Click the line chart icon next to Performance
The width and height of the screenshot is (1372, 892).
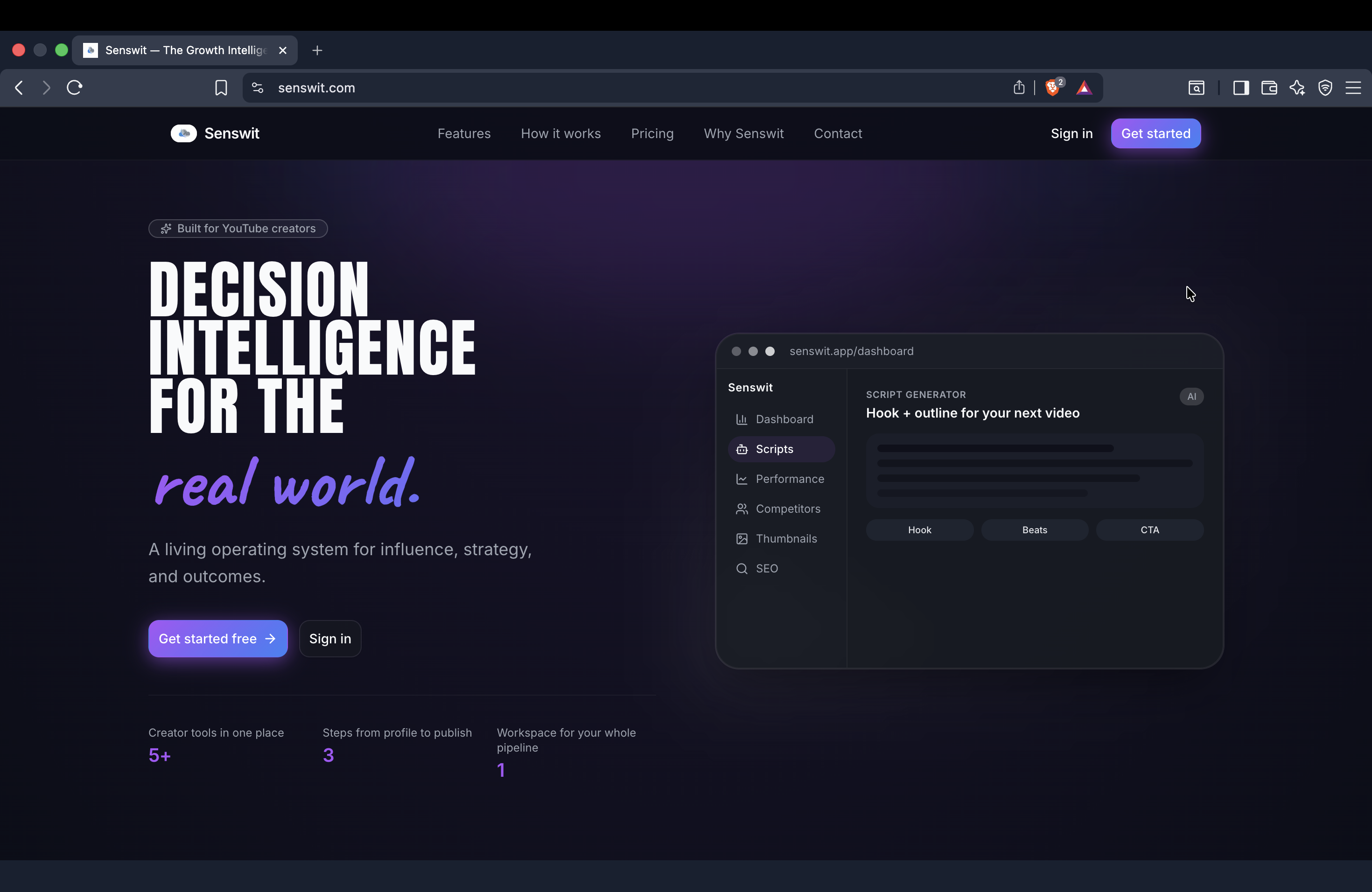[742, 479]
